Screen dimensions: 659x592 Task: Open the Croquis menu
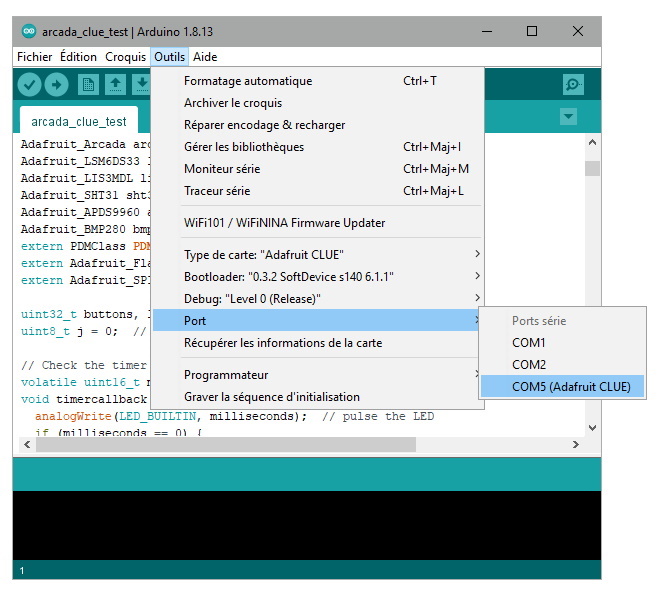click(125, 57)
